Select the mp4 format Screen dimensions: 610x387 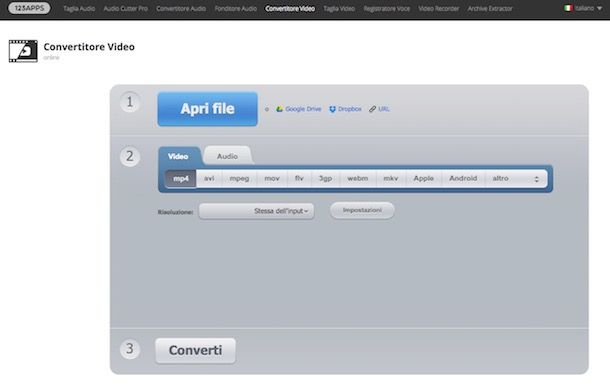[x=181, y=179]
